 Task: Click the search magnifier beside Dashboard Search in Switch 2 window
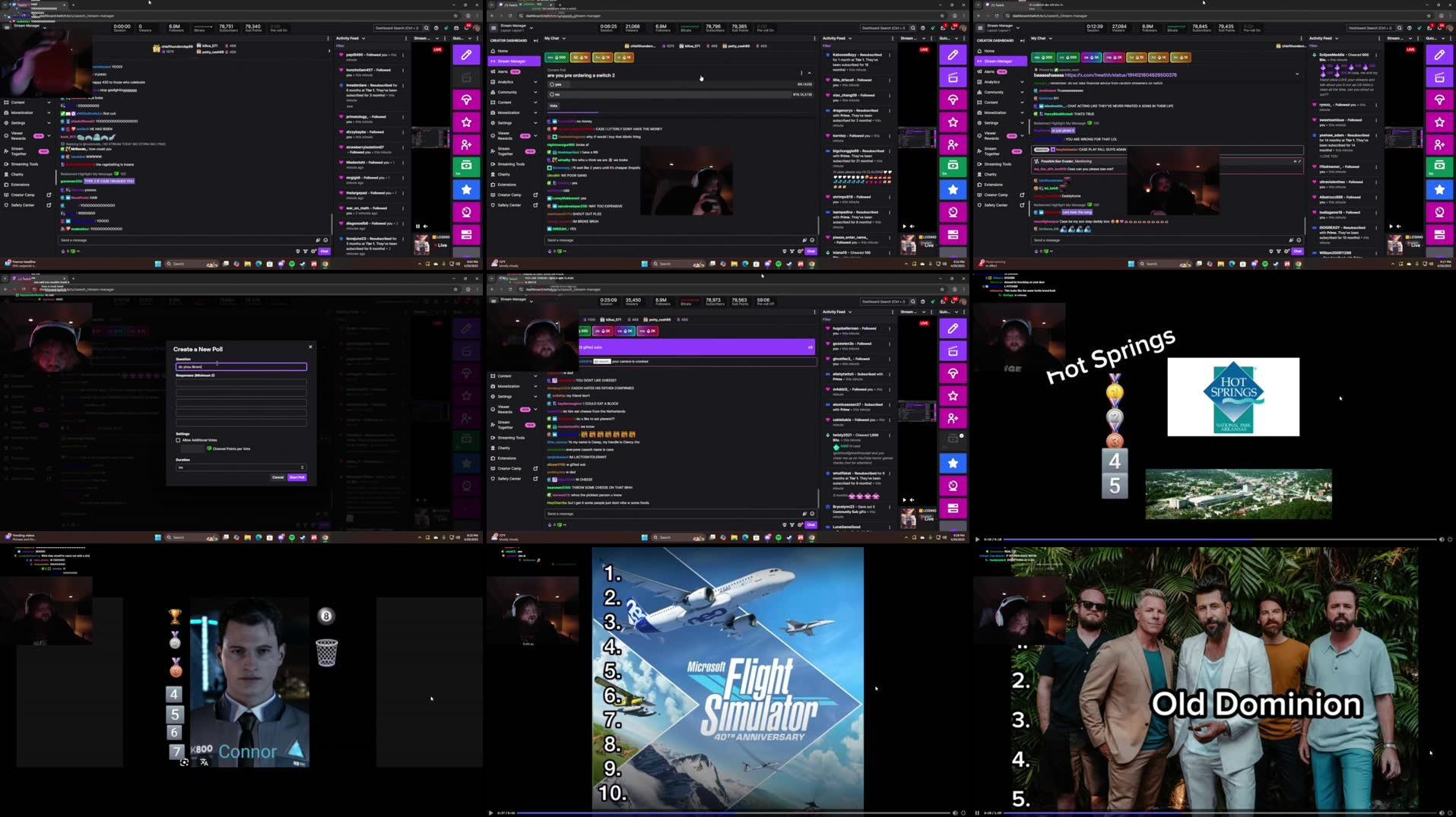913,28
